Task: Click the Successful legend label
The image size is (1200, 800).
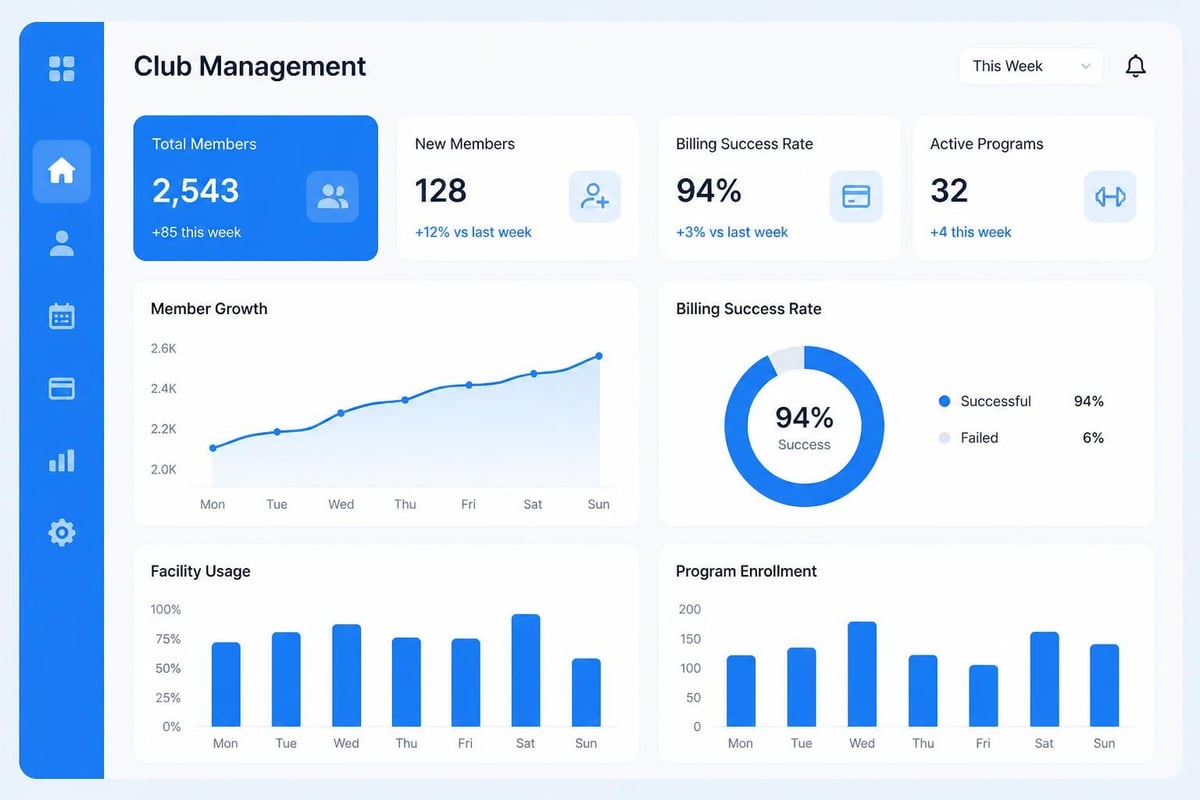Action: pos(995,401)
